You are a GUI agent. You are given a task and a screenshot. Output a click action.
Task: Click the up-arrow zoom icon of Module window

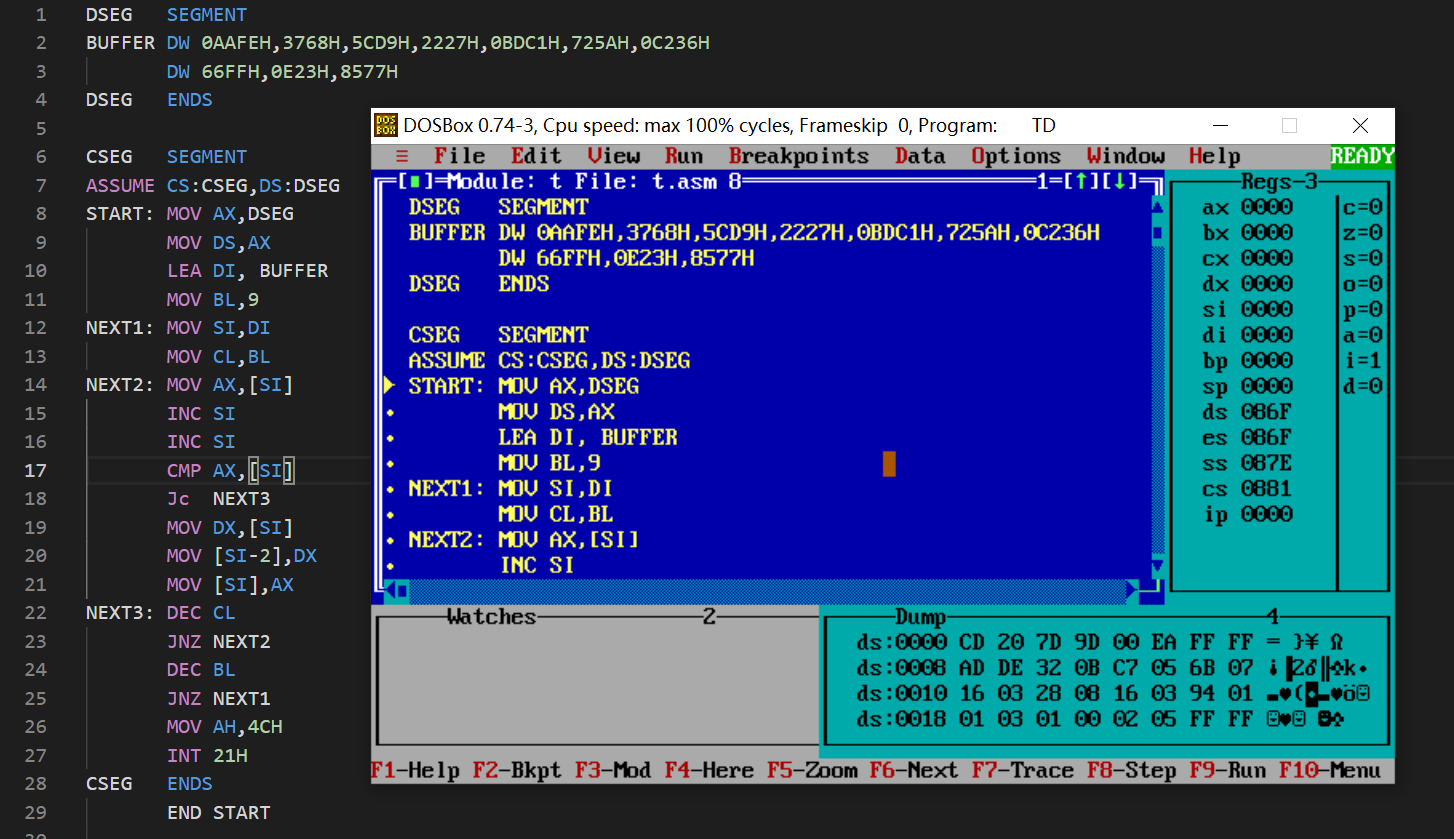(x=1081, y=182)
